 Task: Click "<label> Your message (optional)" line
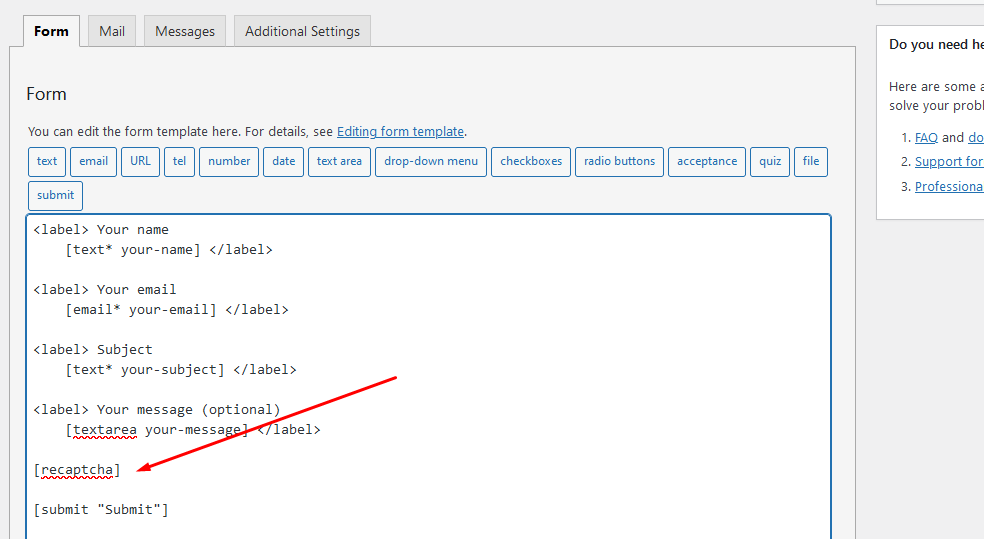coord(157,410)
